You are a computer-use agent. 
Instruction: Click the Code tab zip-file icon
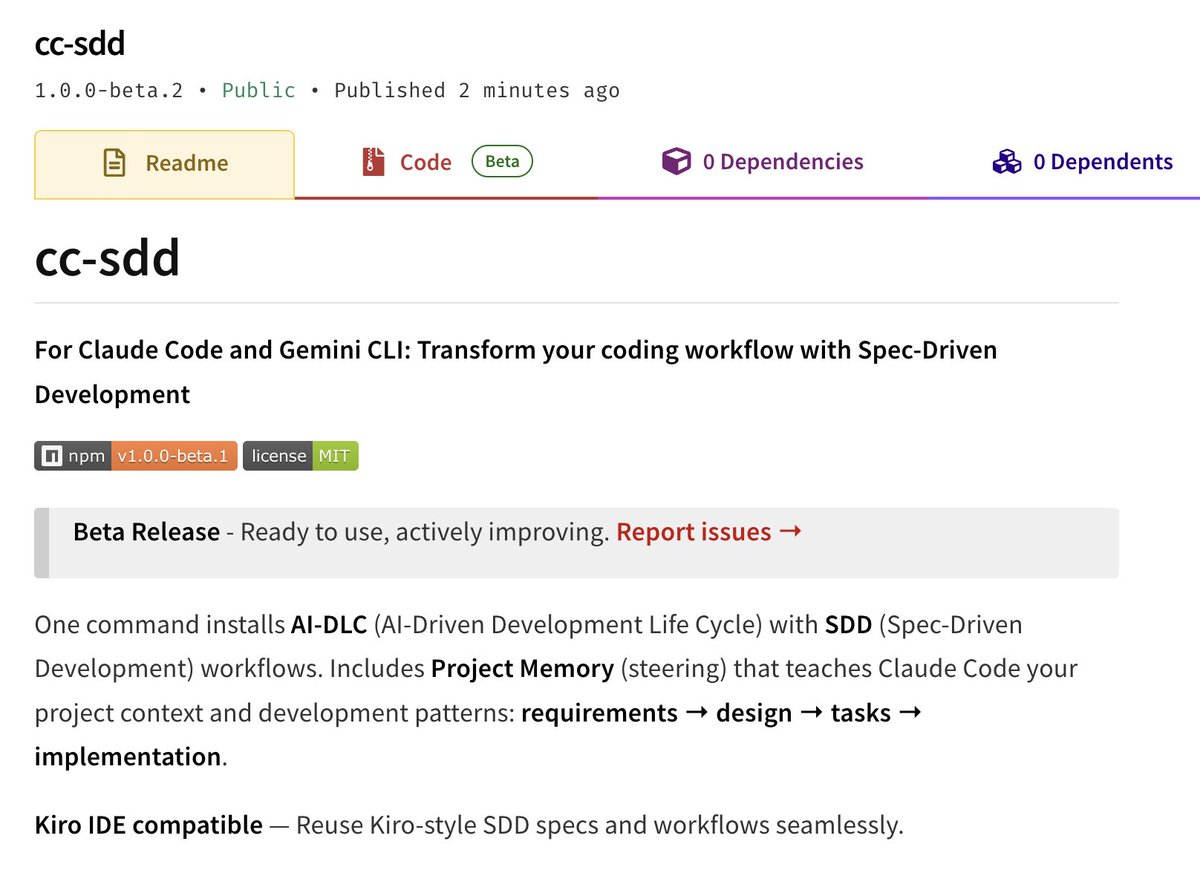(x=373, y=162)
